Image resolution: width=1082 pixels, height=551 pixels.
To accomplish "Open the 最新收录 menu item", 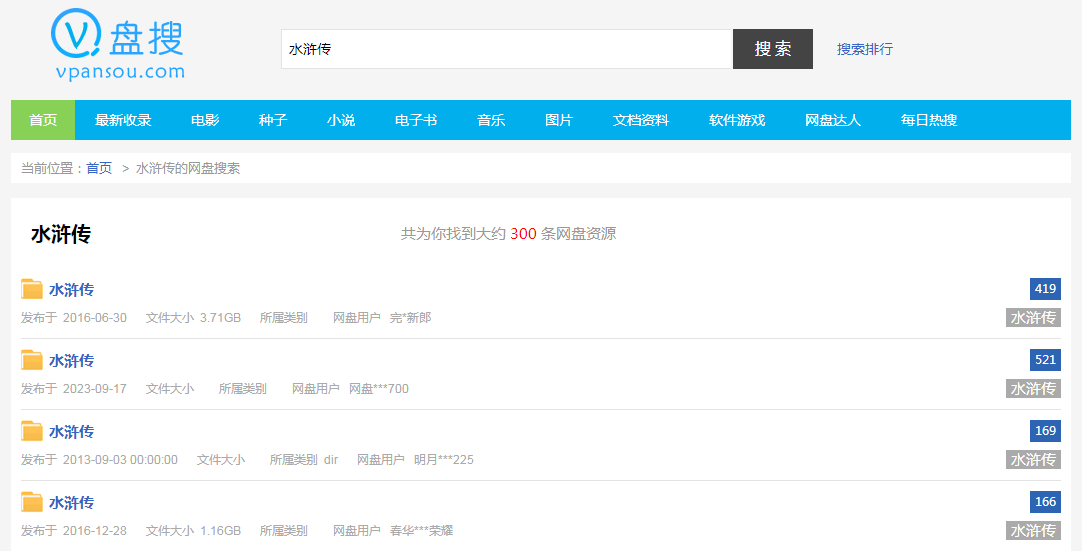I will (x=123, y=120).
